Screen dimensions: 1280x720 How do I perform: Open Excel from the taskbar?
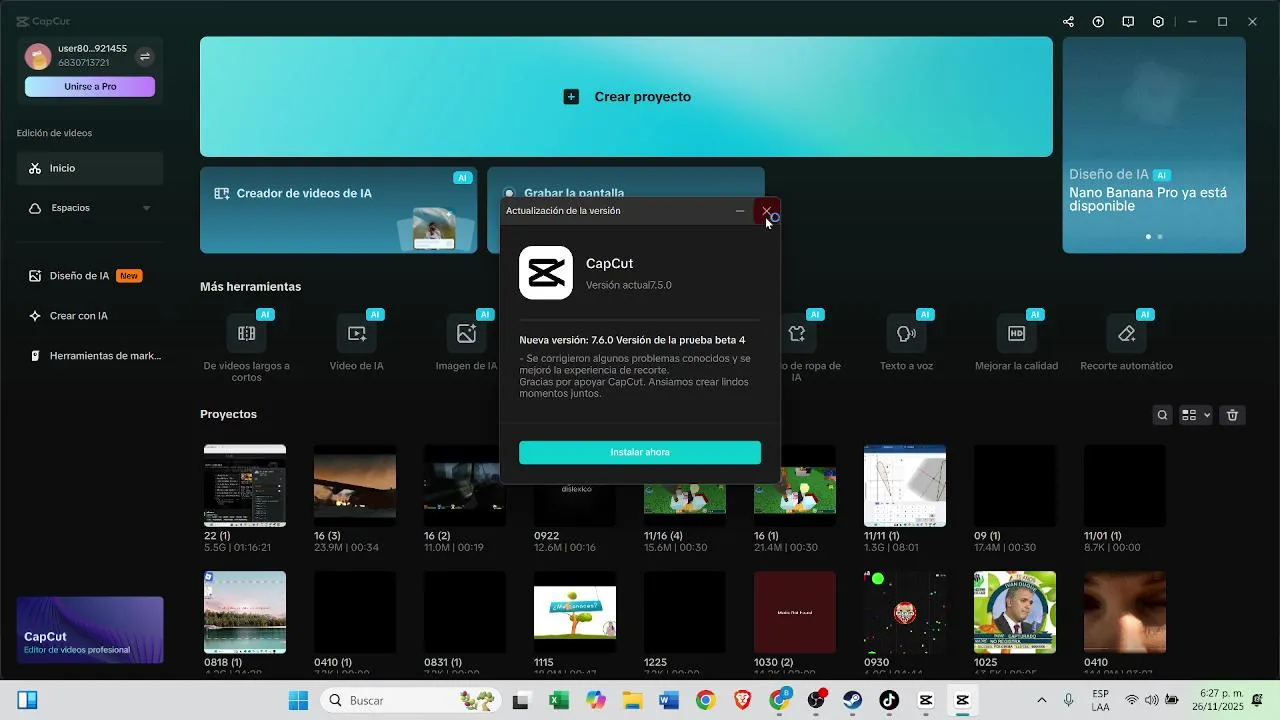(558, 700)
